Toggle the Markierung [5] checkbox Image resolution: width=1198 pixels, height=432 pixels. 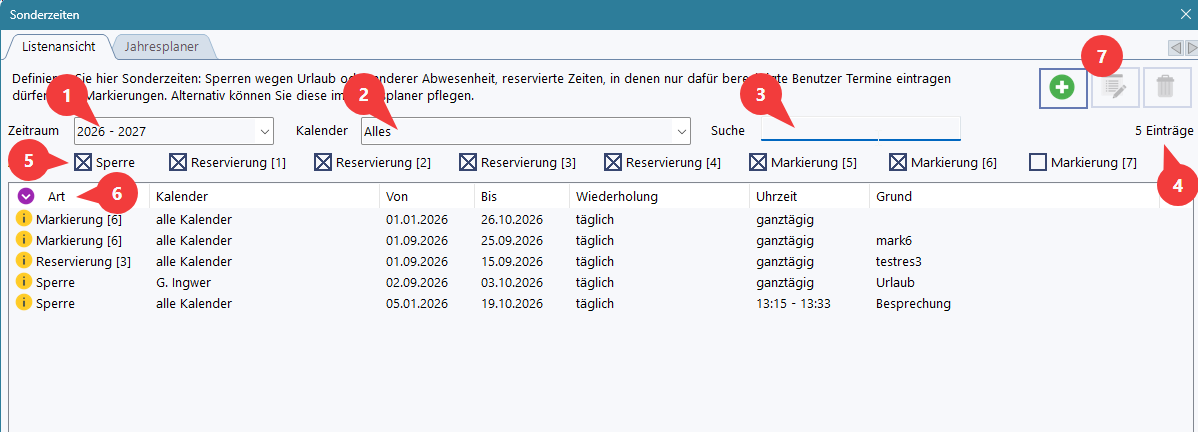[x=758, y=162]
